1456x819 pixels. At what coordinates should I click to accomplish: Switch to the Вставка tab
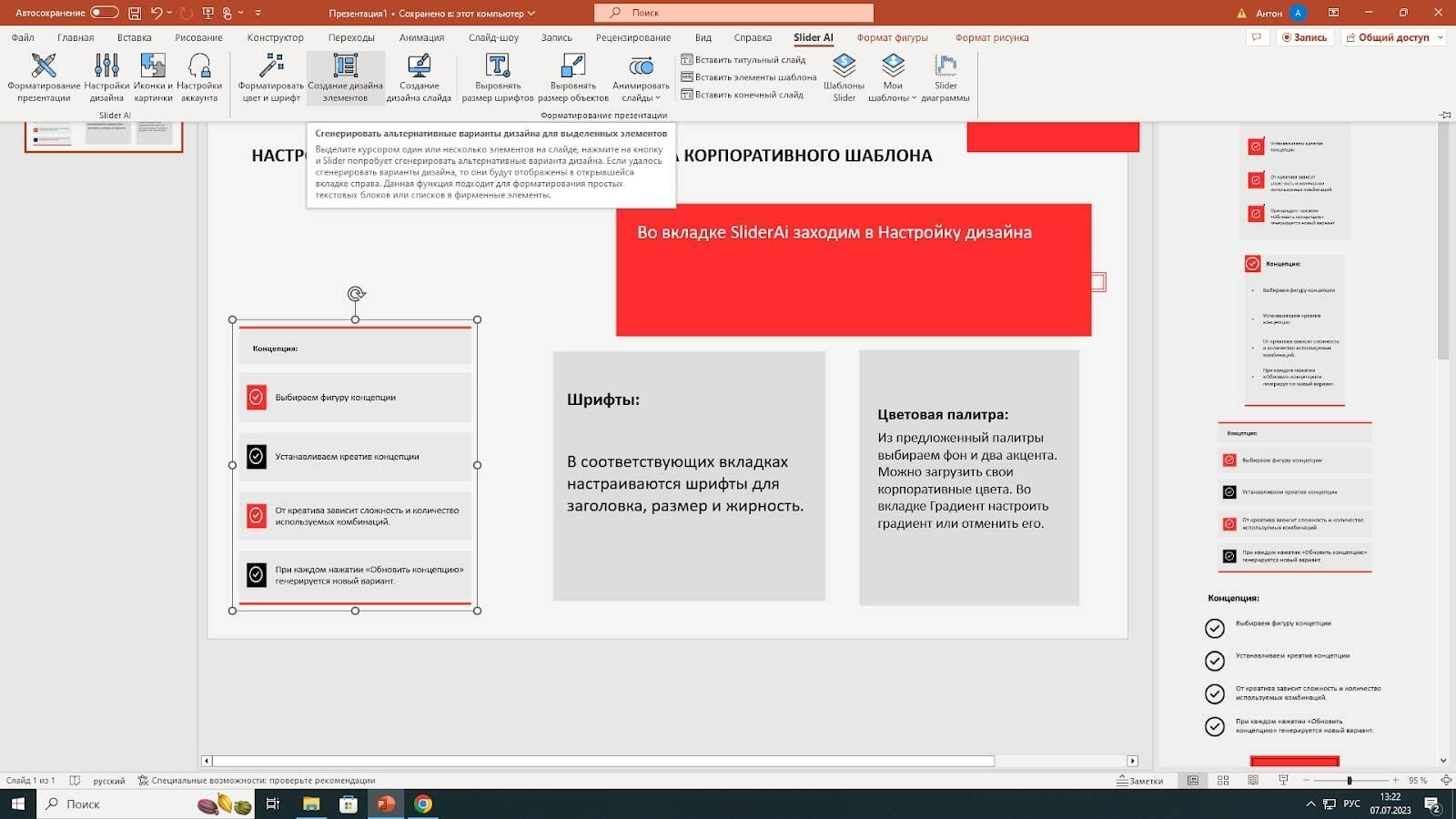point(135,37)
